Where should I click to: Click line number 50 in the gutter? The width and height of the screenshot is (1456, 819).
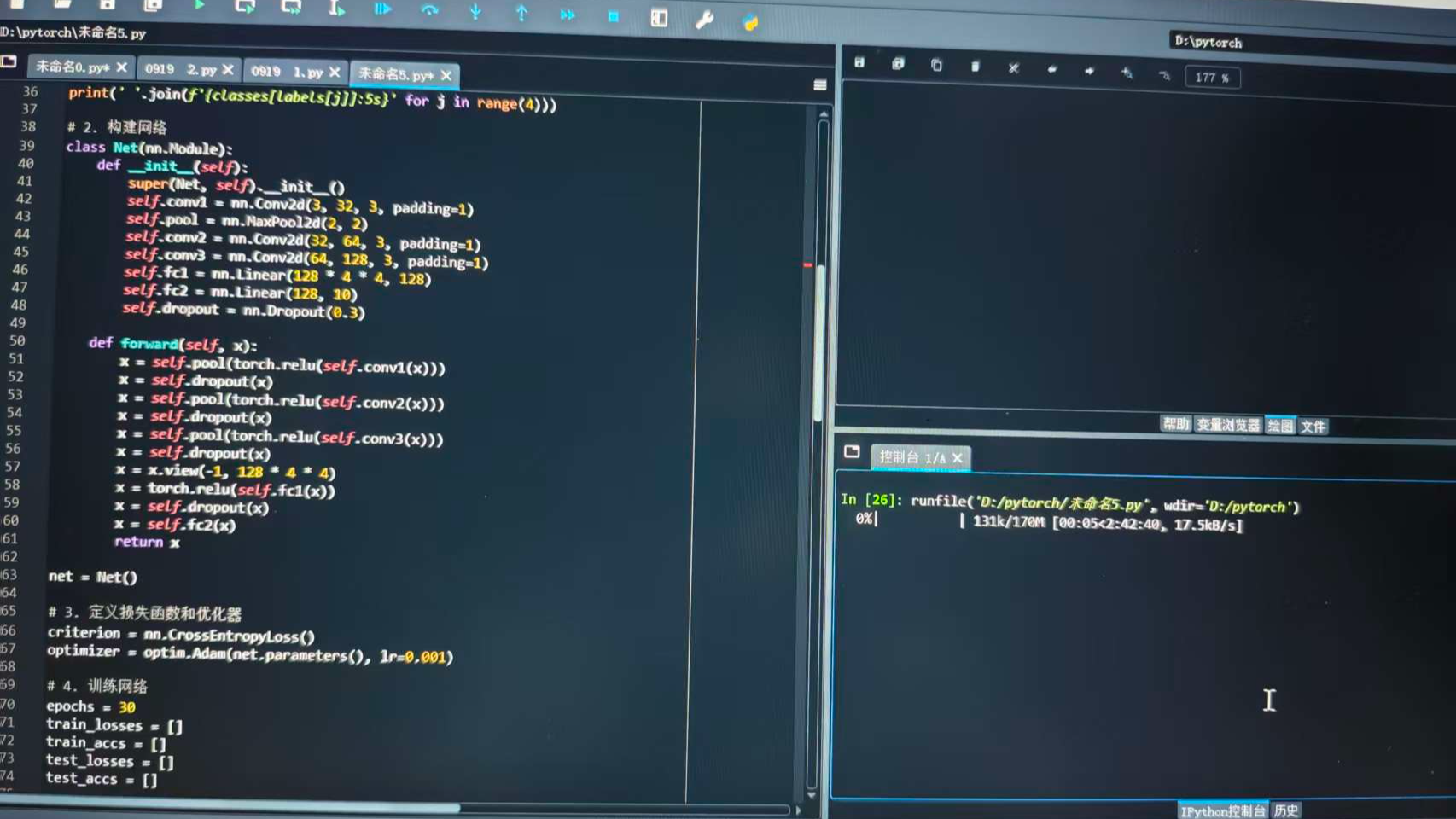click(x=17, y=341)
